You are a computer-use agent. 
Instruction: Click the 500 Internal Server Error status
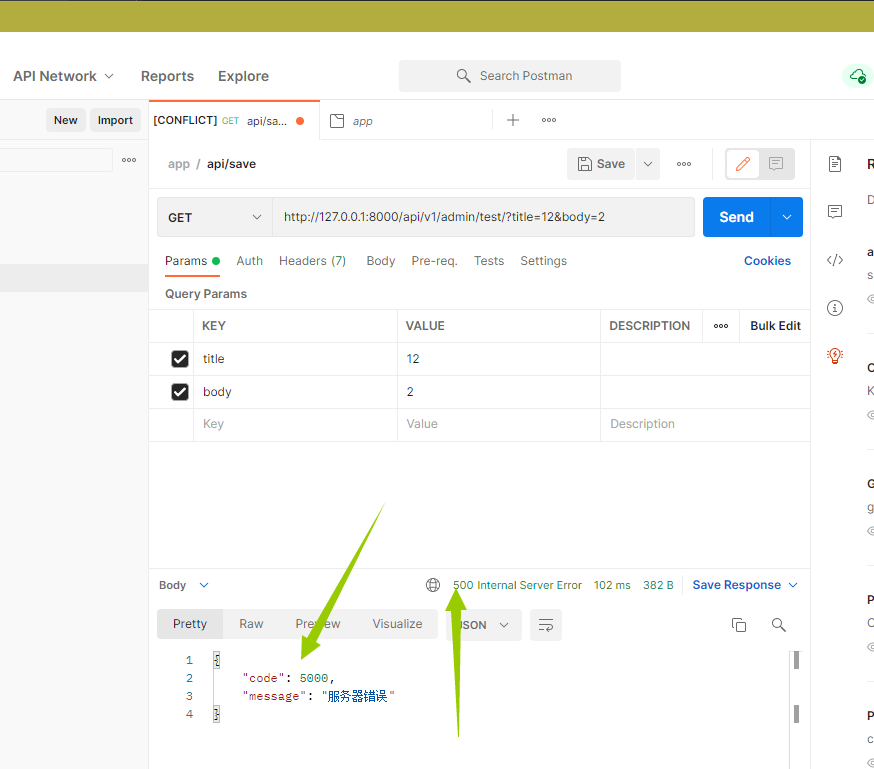click(517, 585)
